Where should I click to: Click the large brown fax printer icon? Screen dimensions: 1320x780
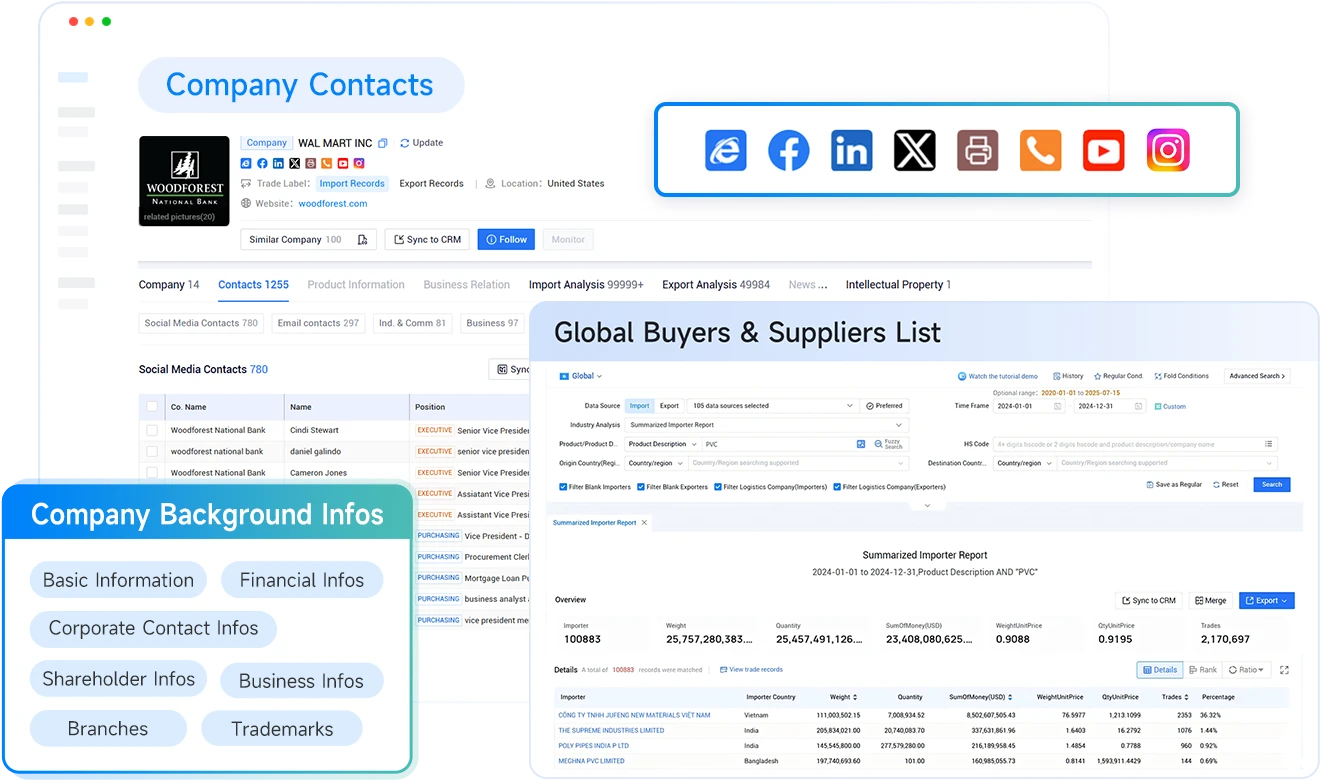click(x=978, y=150)
